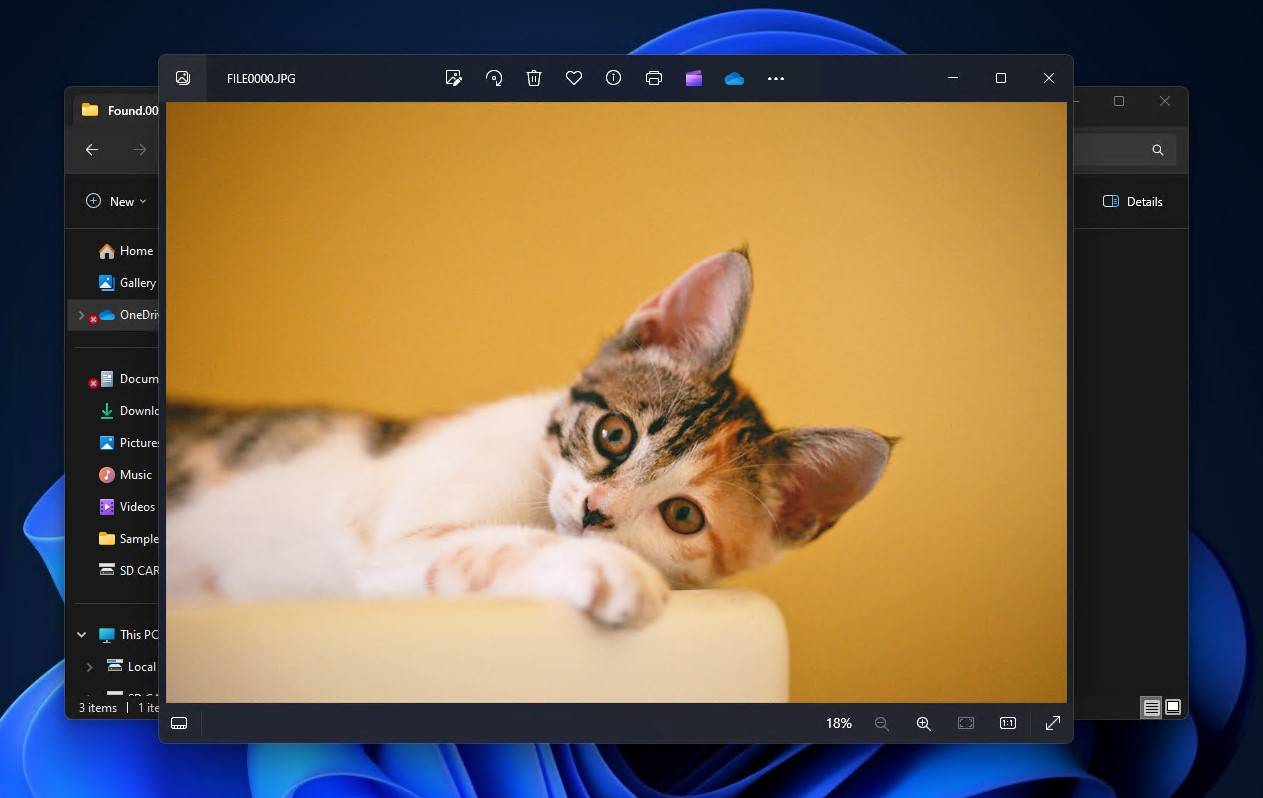Open the New dropdown in File Explorer

click(116, 201)
